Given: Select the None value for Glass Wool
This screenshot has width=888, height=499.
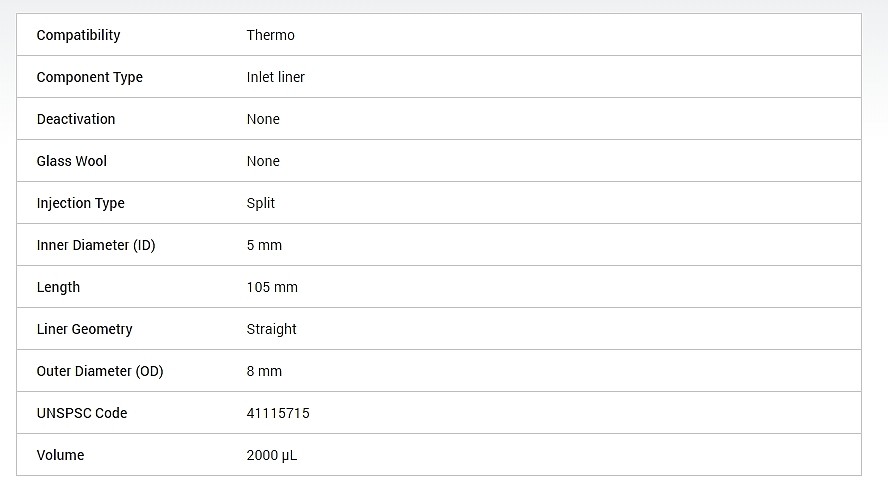Looking at the screenshot, I should (x=263, y=161).
